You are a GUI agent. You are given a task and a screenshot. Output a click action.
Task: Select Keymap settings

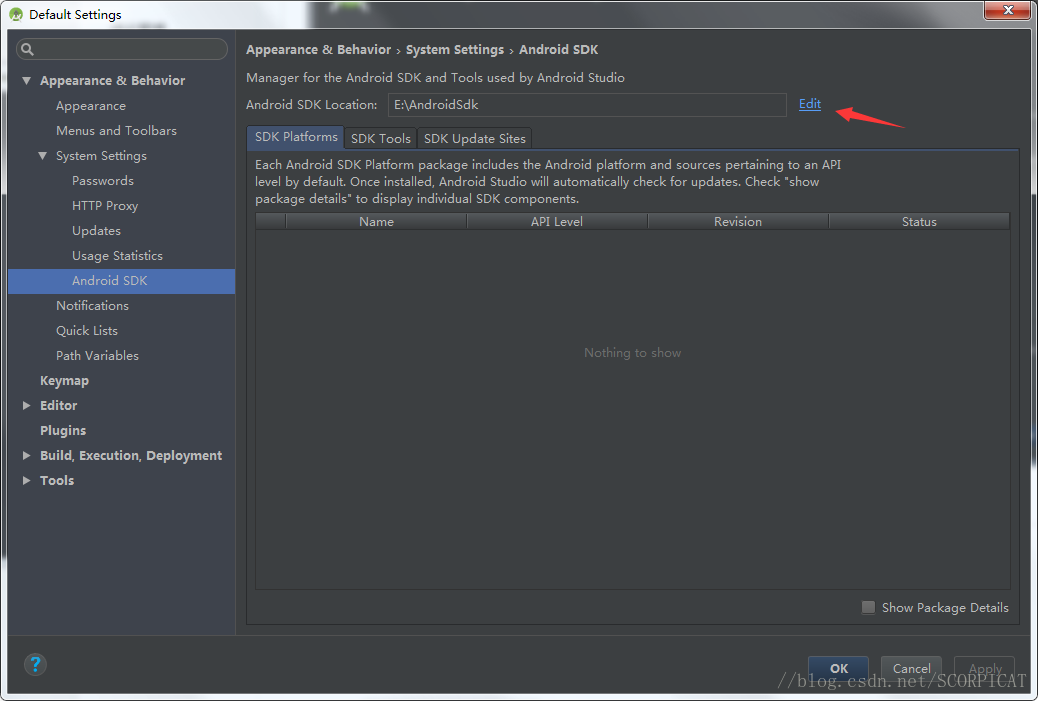[x=64, y=381]
